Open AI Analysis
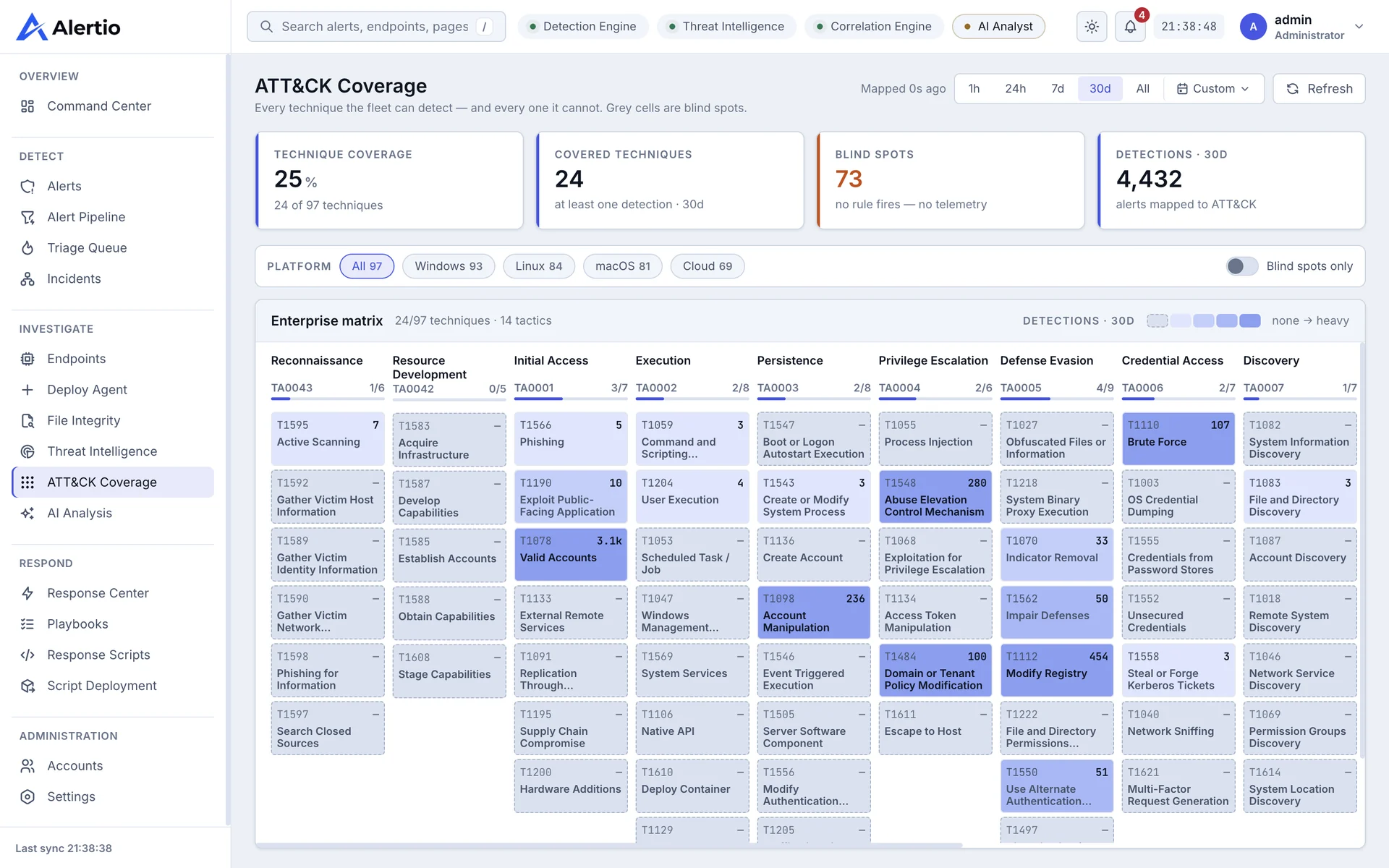Image resolution: width=1389 pixels, height=868 pixels. 113,514
